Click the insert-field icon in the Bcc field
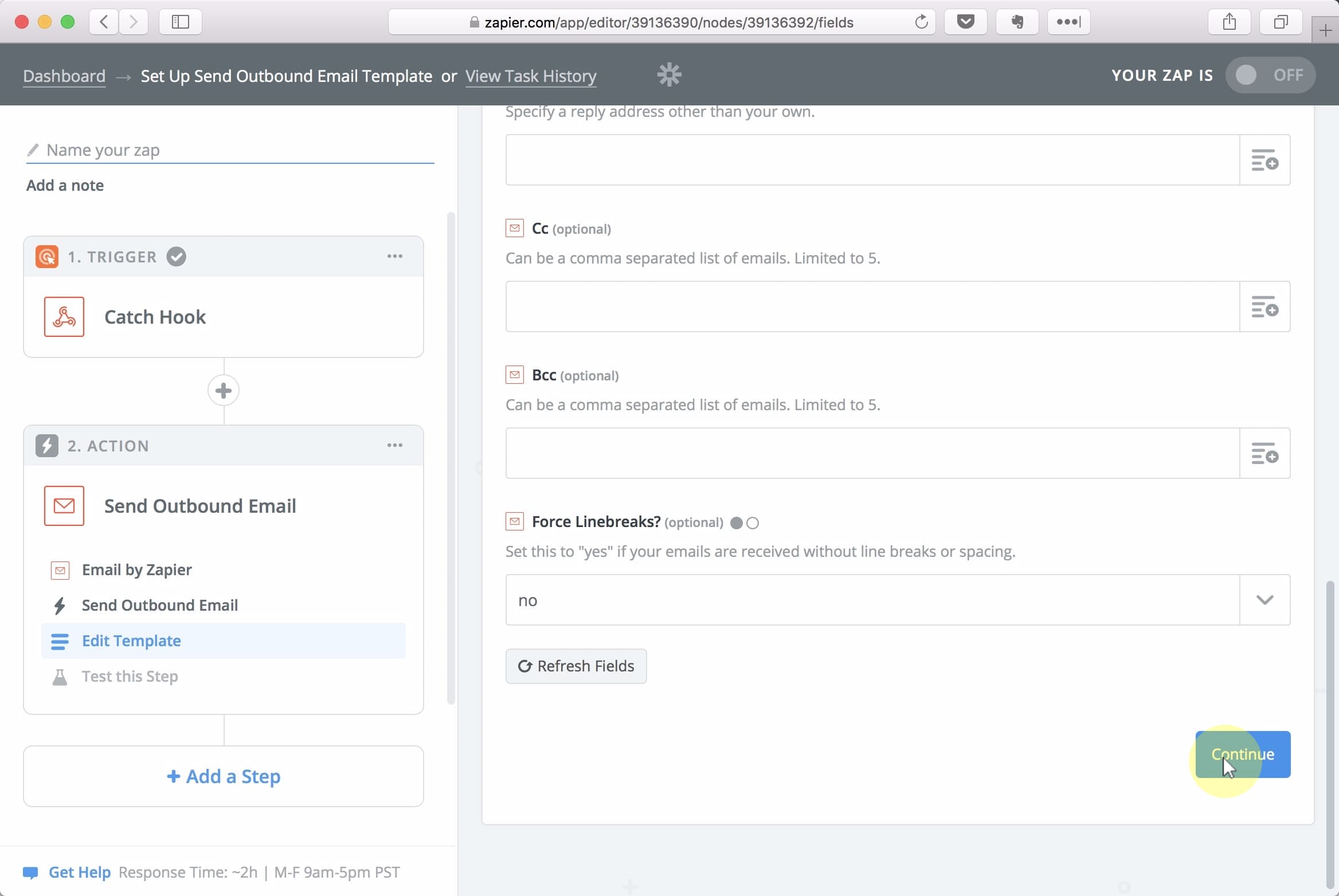Image resolution: width=1339 pixels, height=896 pixels. (x=1264, y=453)
